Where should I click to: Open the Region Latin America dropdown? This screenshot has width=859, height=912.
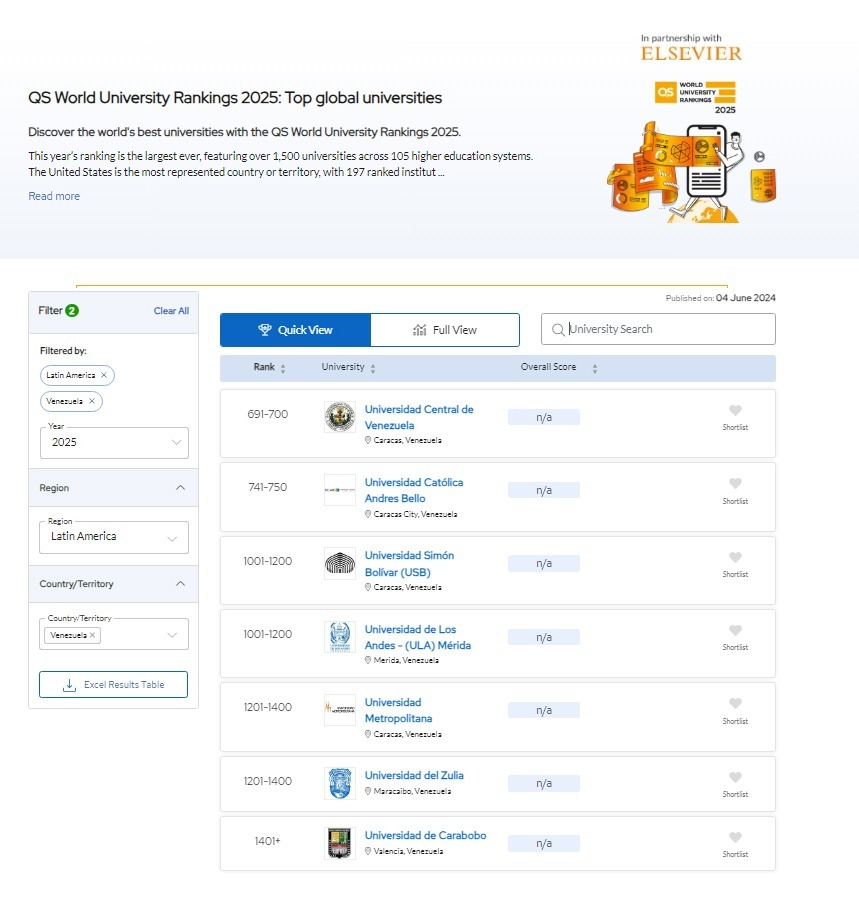click(x=114, y=537)
